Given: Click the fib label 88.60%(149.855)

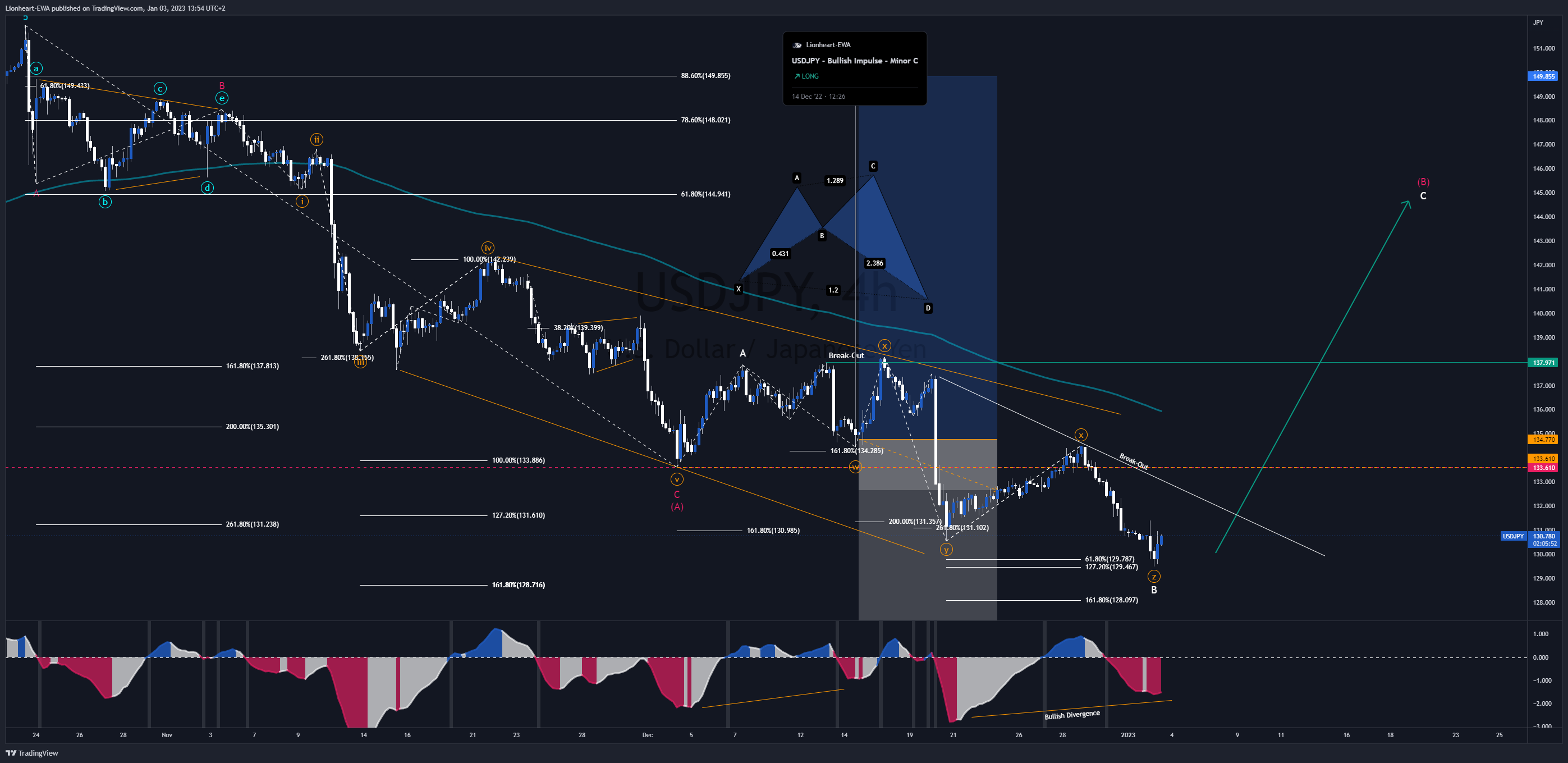Looking at the screenshot, I should coord(705,75).
